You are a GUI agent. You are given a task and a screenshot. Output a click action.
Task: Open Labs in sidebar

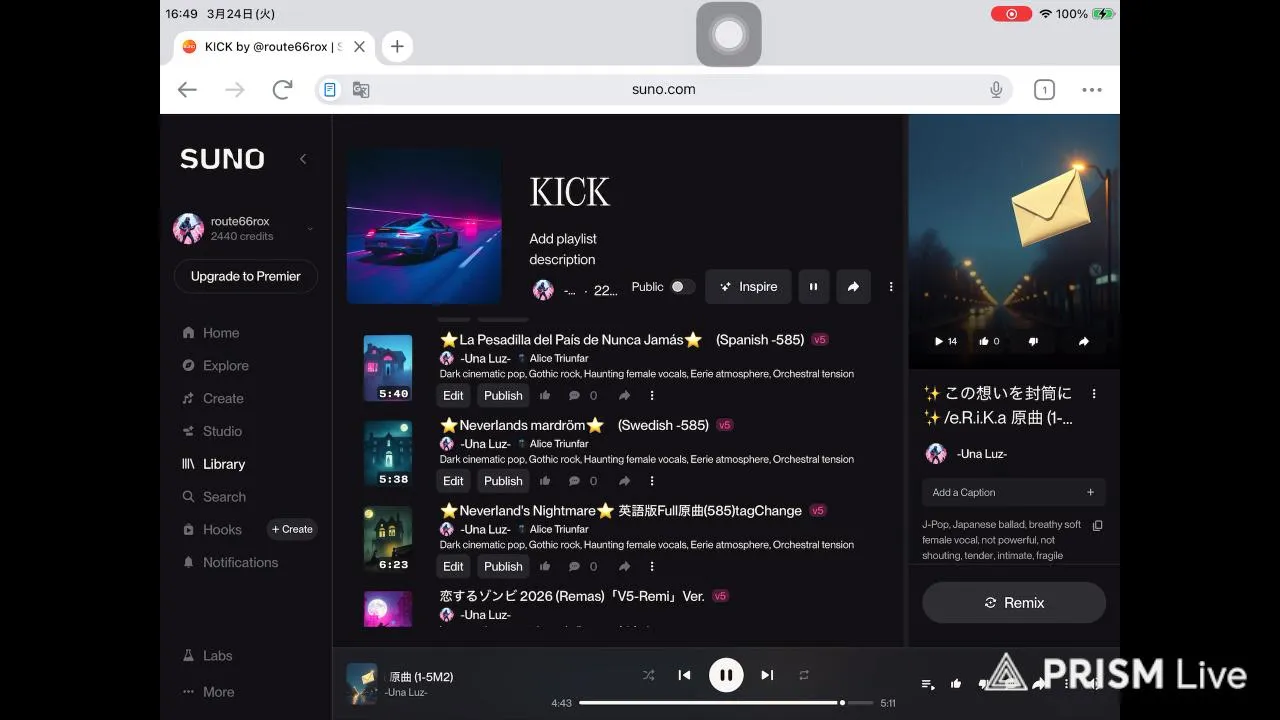pos(208,656)
